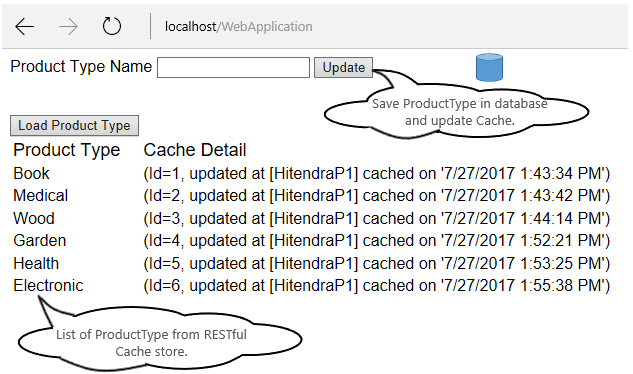Click the blue database cylinder icon
Image resolution: width=633 pixels, height=374 pixels.
pyautogui.click(x=489, y=67)
